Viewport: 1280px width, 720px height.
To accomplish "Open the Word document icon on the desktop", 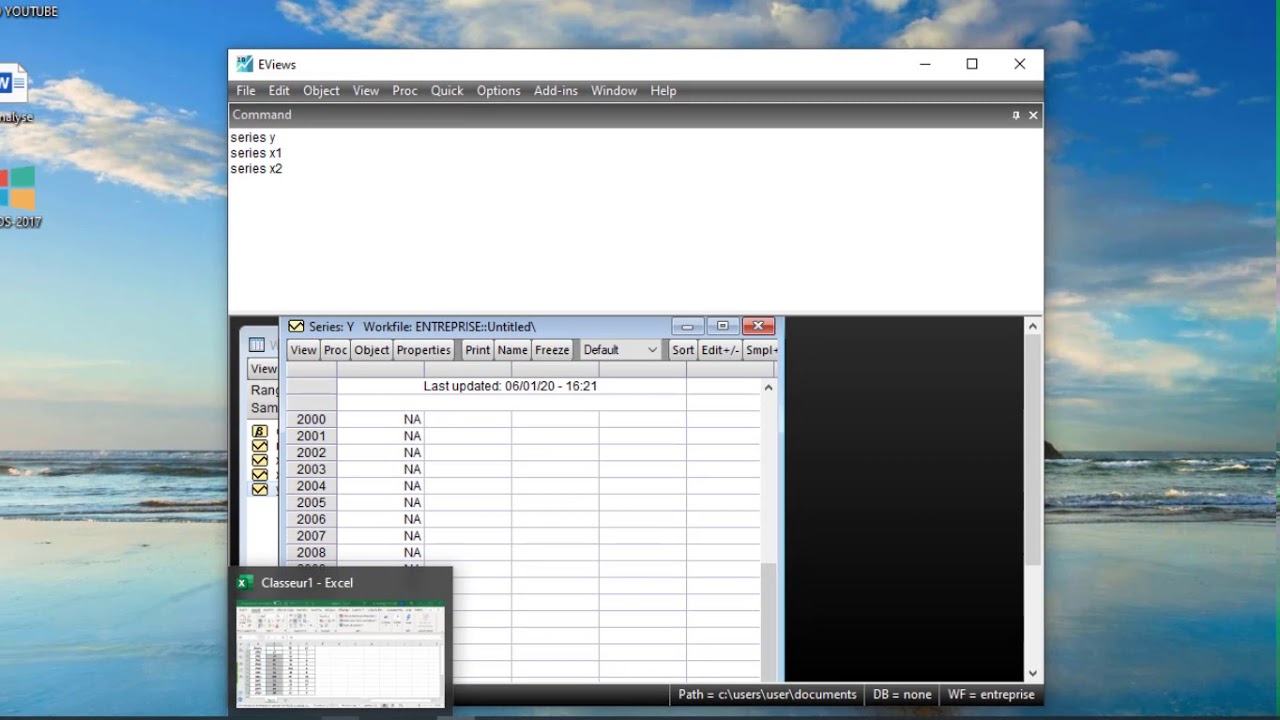I will tap(12, 84).
